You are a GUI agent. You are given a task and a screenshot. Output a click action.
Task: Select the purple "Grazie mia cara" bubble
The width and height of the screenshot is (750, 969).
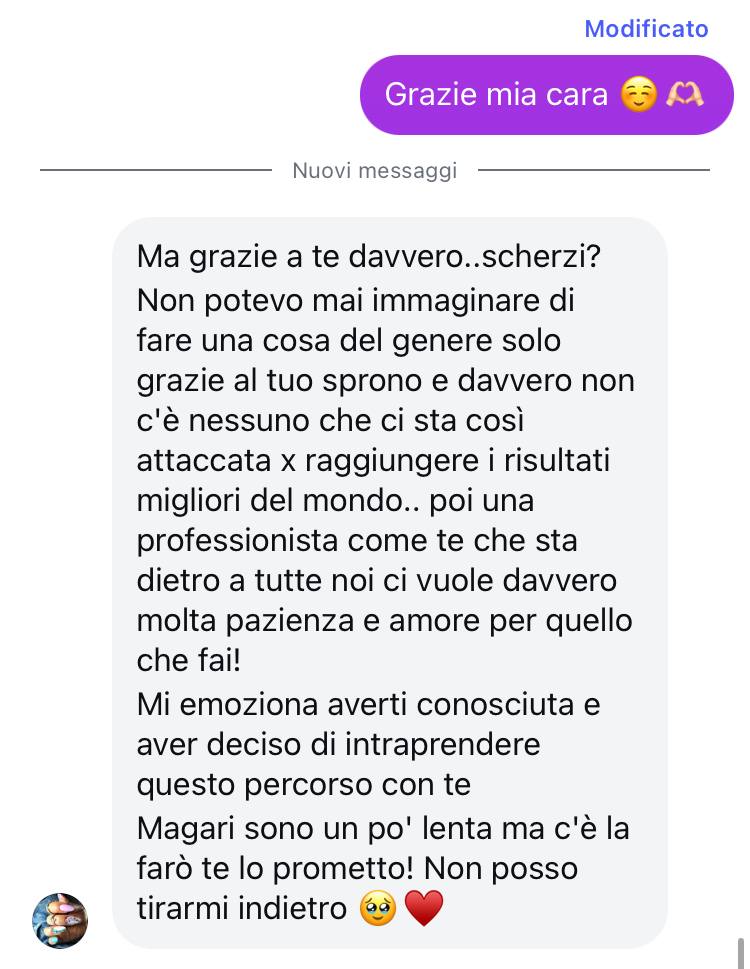(547, 95)
